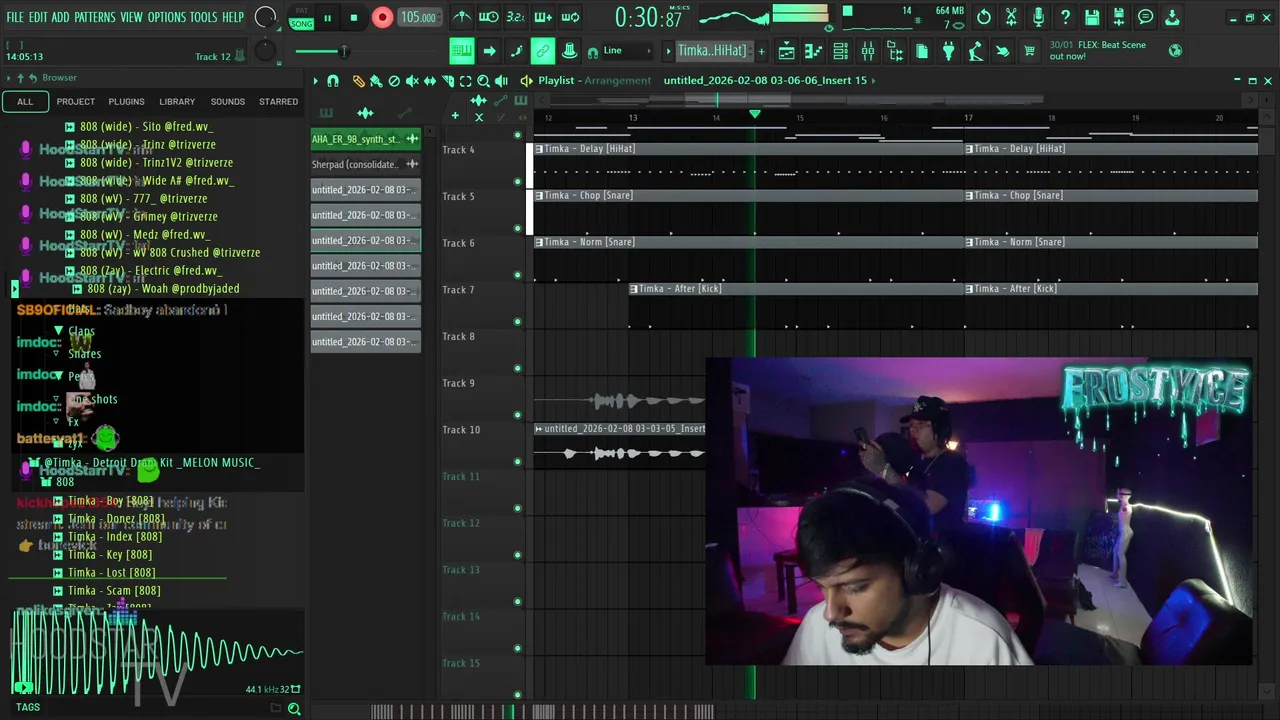1280x720 pixels.
Task: Toggle loop recording icon
Action: (570, 17)
